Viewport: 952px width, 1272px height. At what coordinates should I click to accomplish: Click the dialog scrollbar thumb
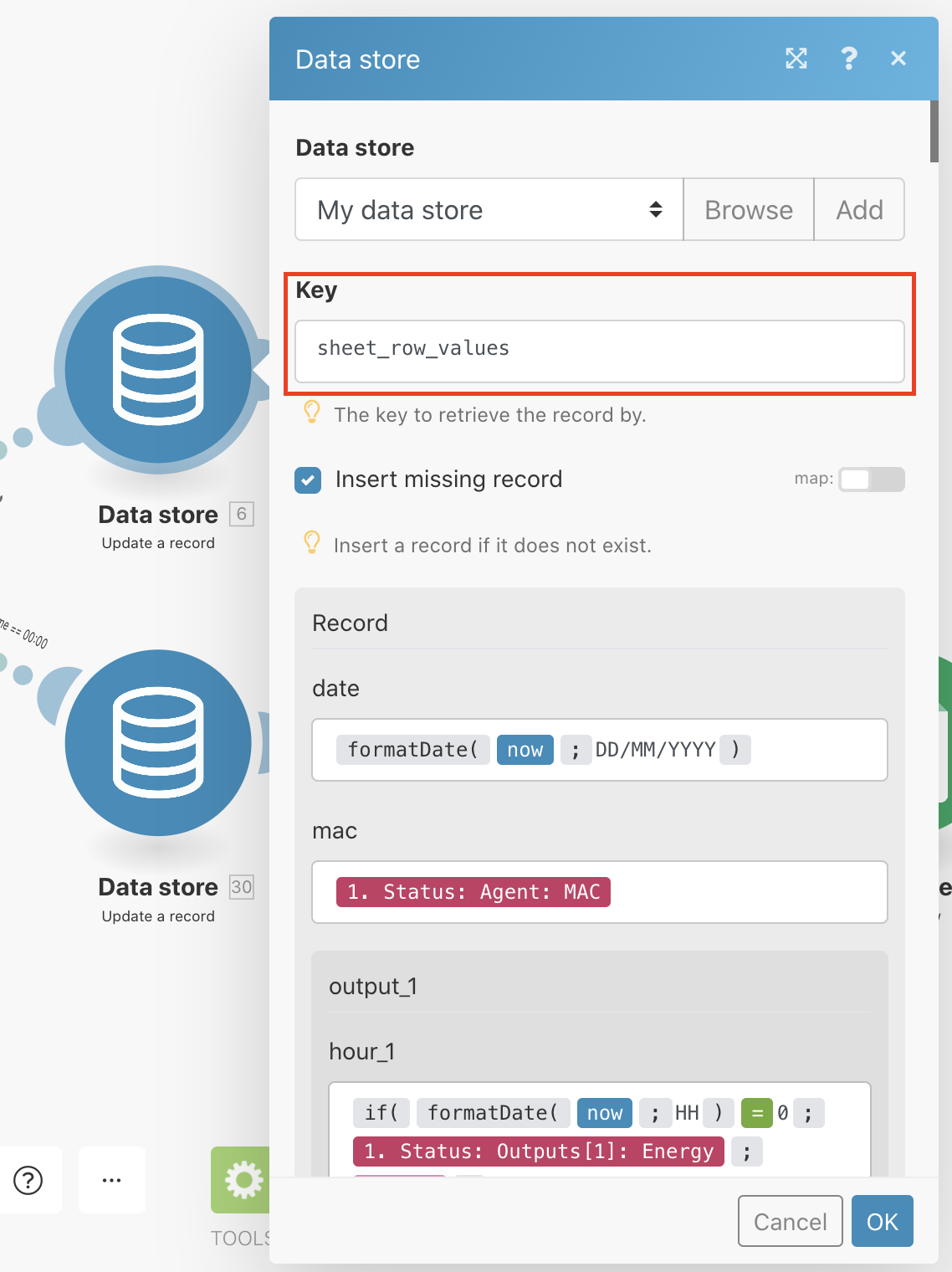(934, 131)
